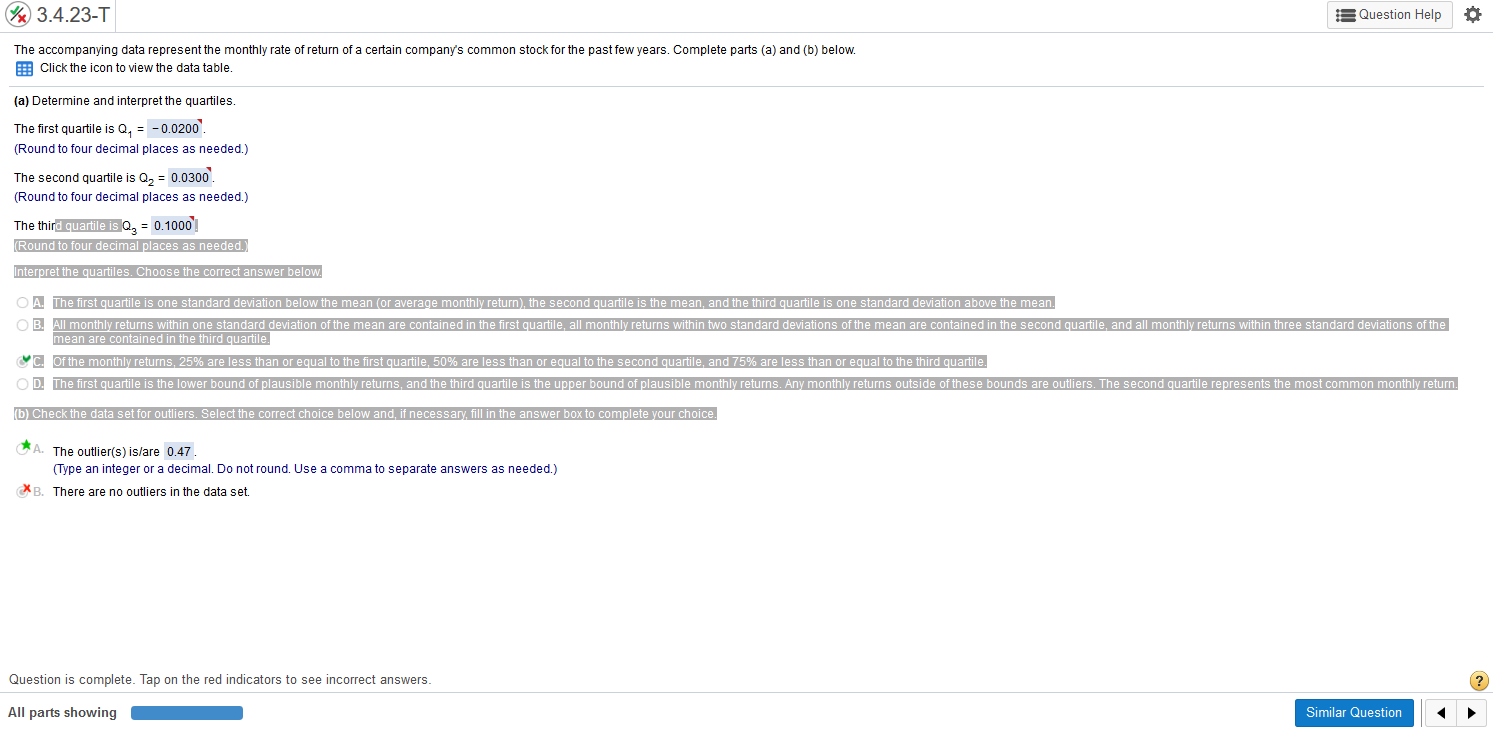Image resolution: width=1493 pixels, height=731 pixels.
Task: Select radio button D in the quartile interpretation
Action: point(22,383)
